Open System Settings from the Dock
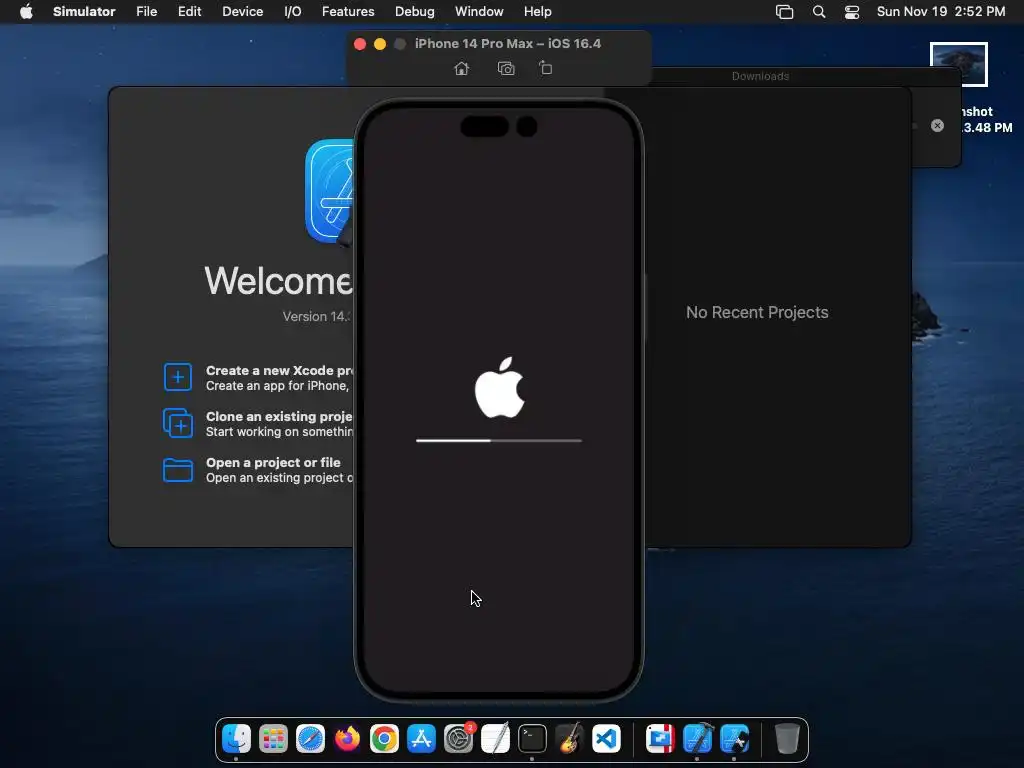The image size is (1024, 768). pos(458,739)
